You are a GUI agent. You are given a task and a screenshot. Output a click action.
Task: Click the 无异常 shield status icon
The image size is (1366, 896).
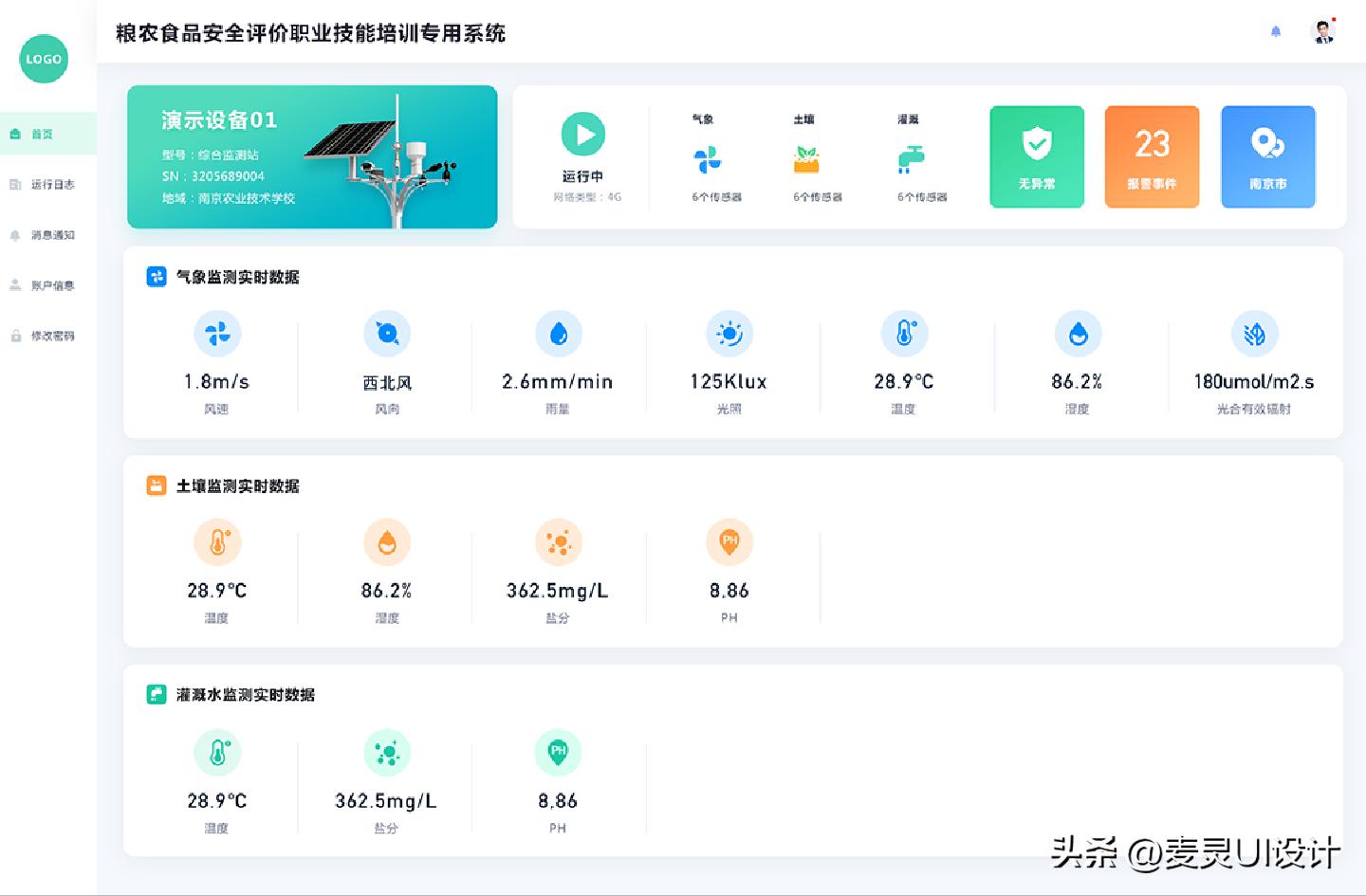coord(1036,145)
